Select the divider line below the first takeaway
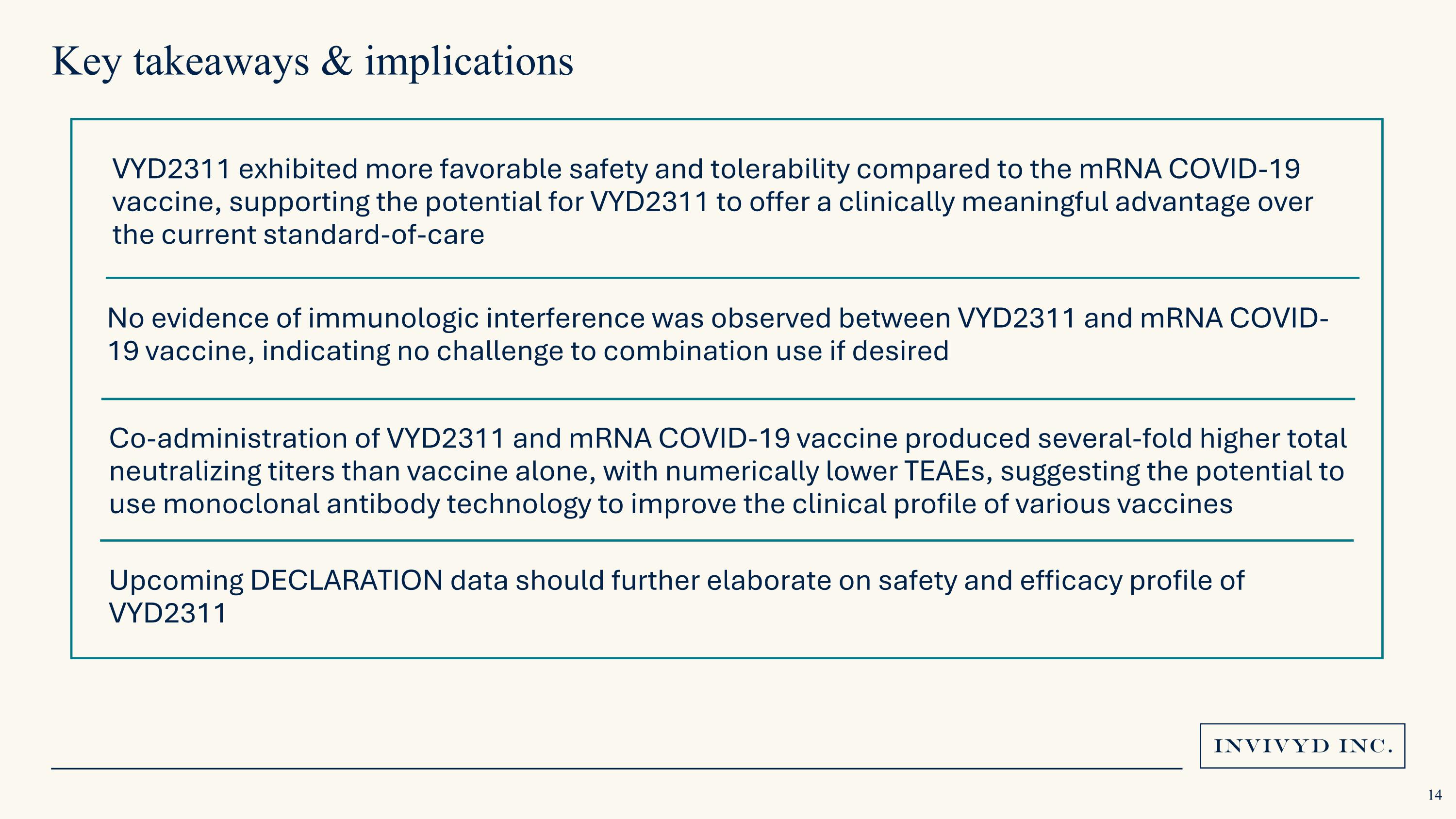This screenshot has width=1456, height=819. click(x=732, y=278)
